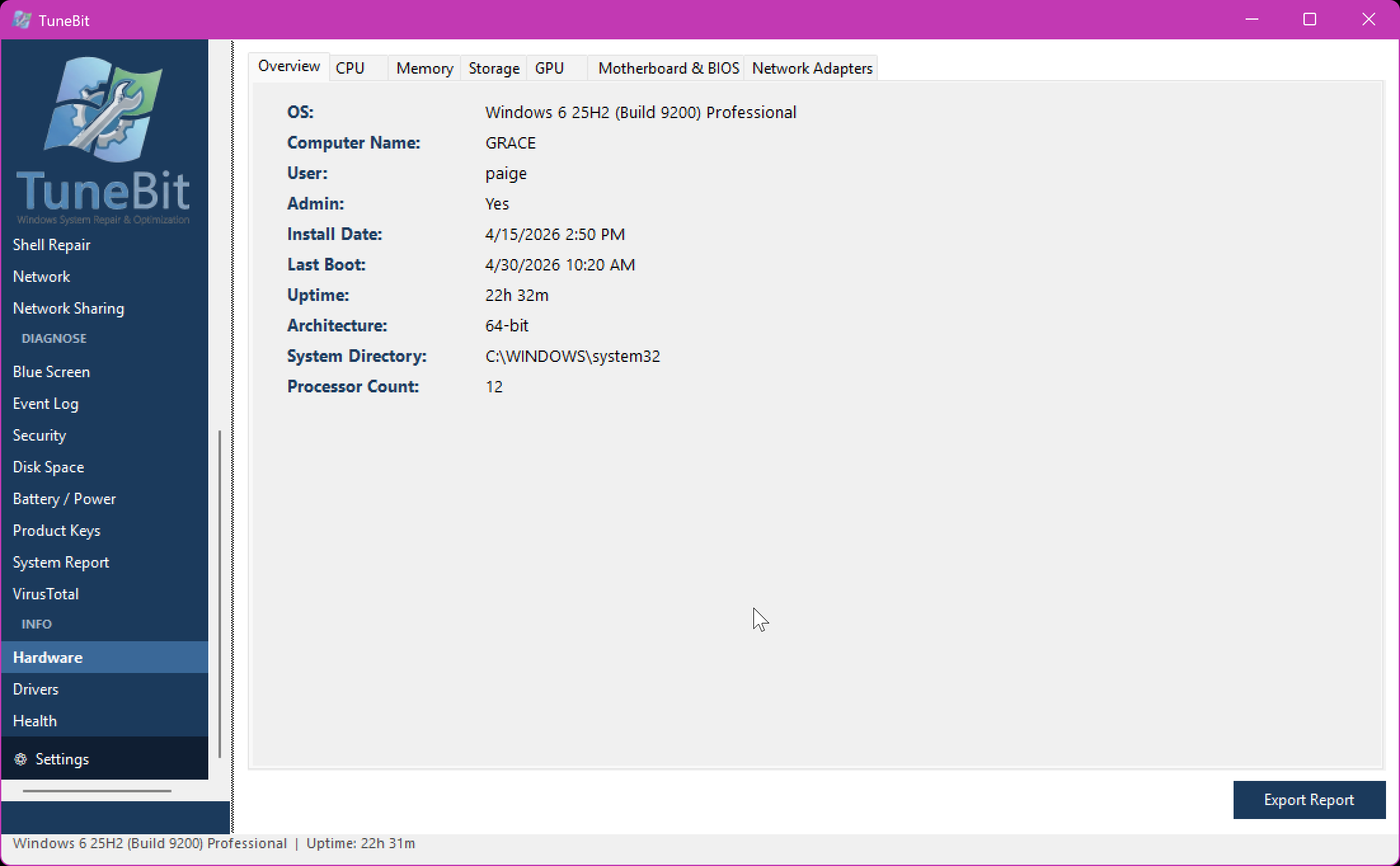Click the sidebar horizontal scrollbar

(x=97, y=791)
